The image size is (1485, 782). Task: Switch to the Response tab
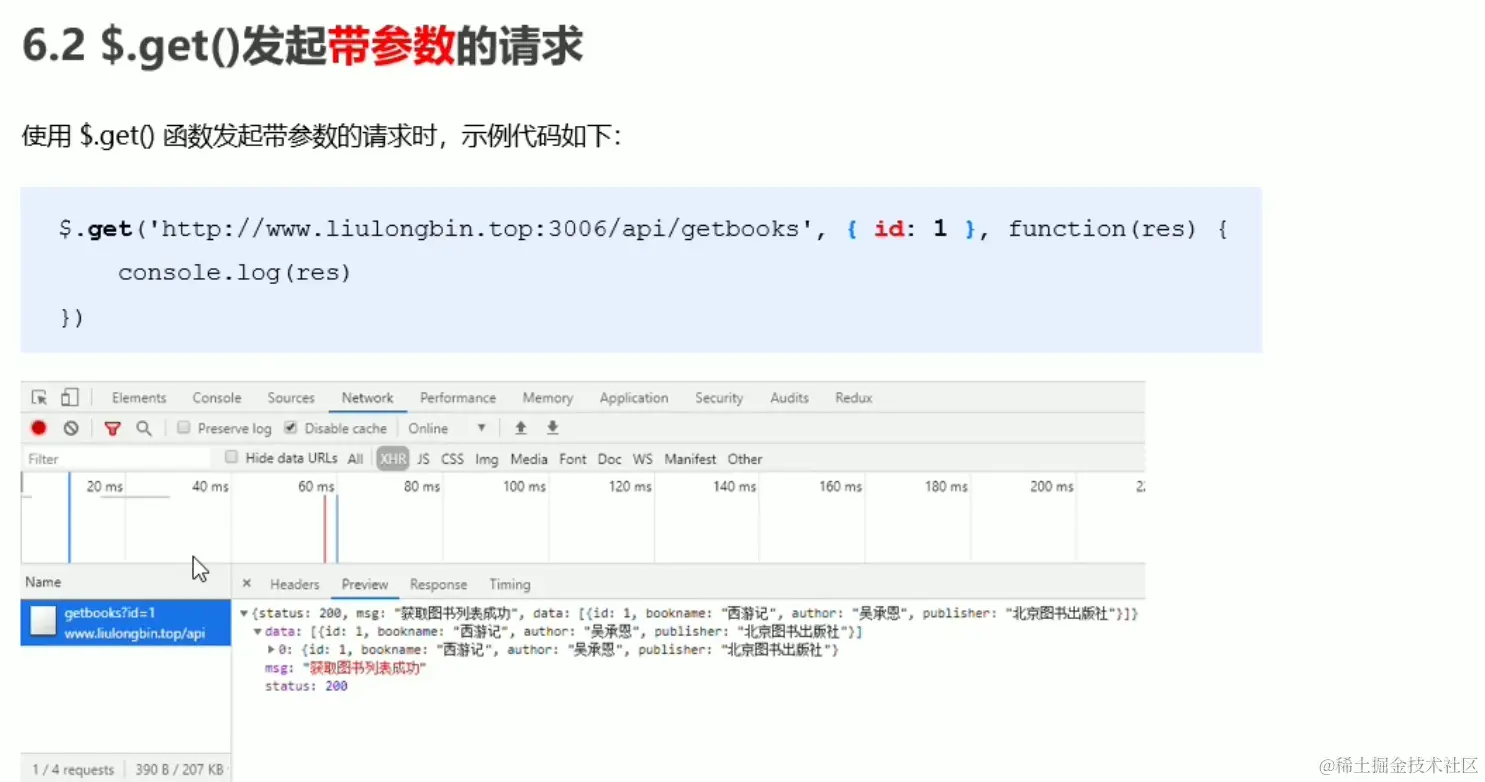point(438,584)
